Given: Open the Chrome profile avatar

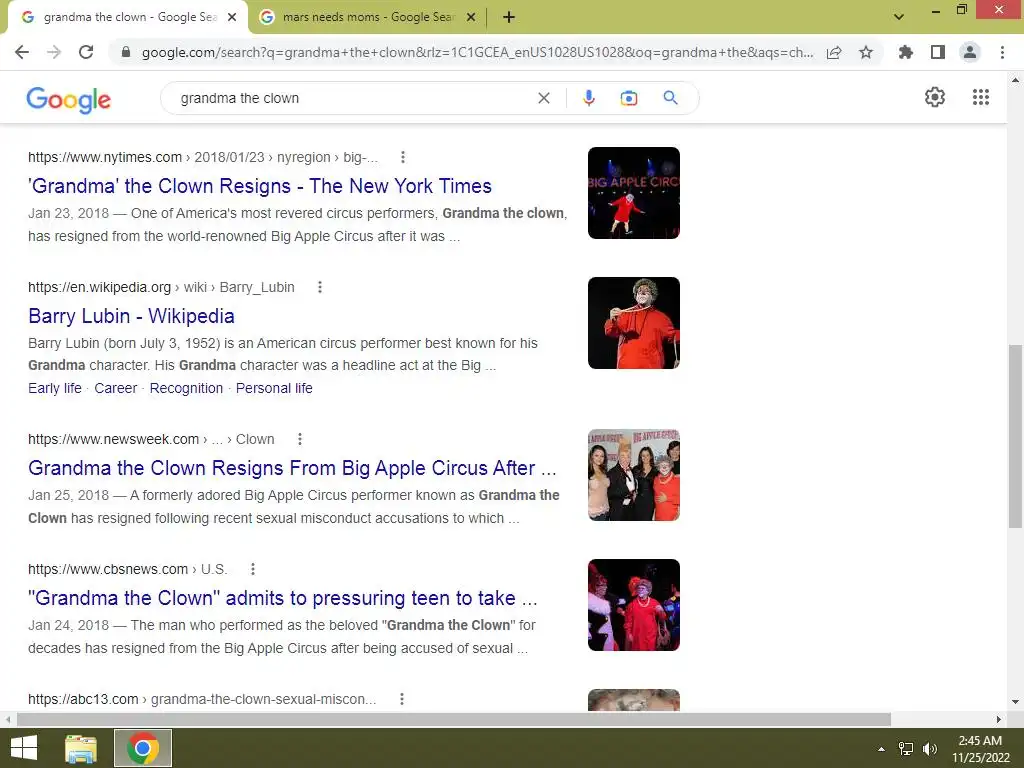Looking at the screenshot, I should click(x=970, y=52).
